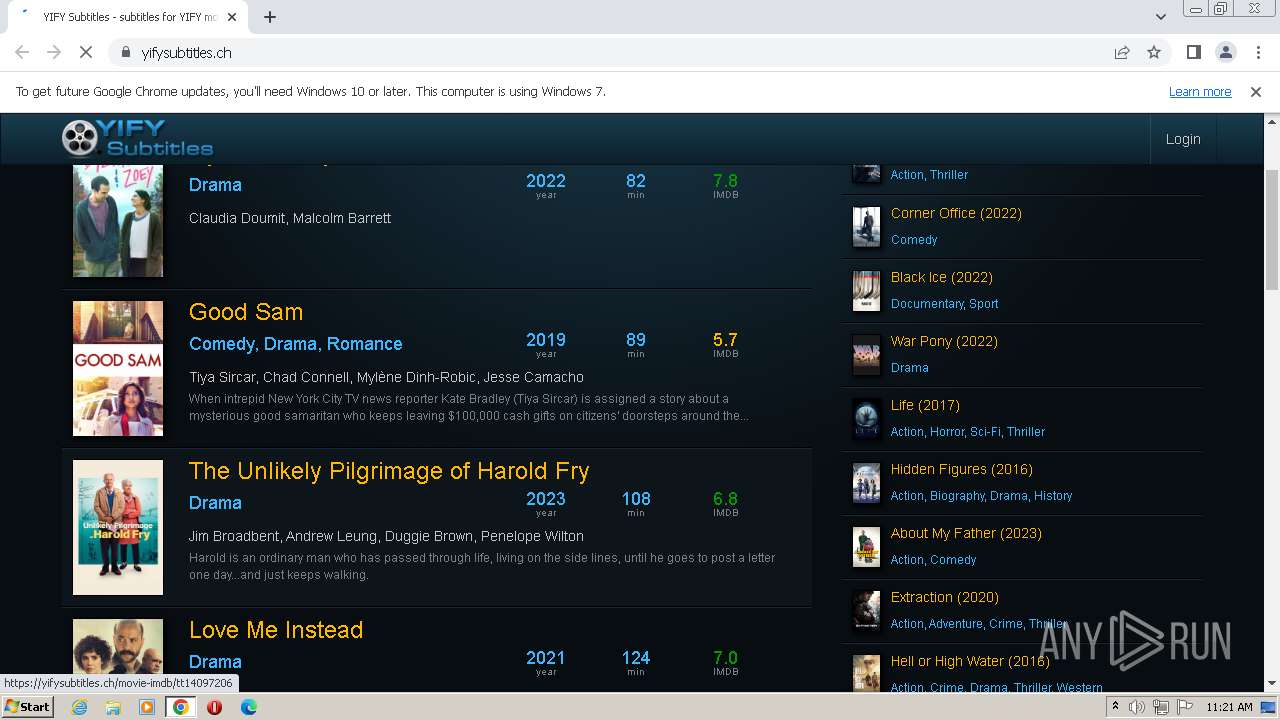The height and width of the screenshot is (720, 1280).
Task: Select the Romance genre under Good Sam
Action: pyautogui.click(x=365, y=344)
